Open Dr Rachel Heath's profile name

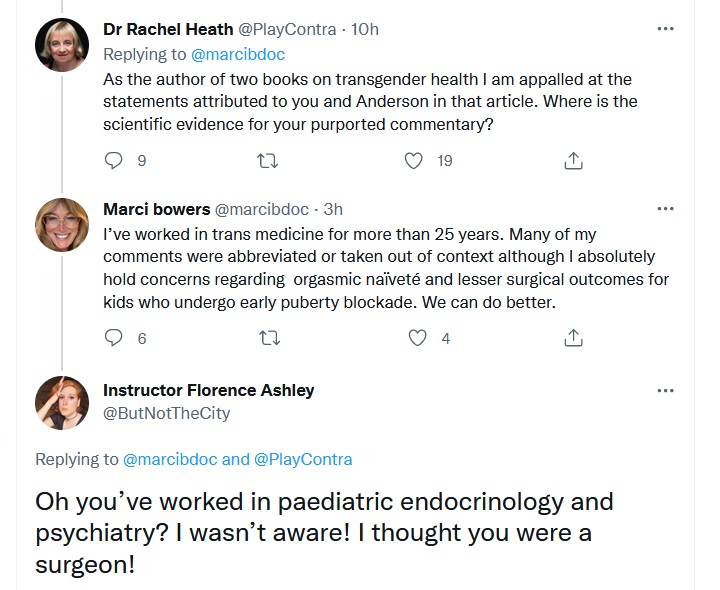168,29
